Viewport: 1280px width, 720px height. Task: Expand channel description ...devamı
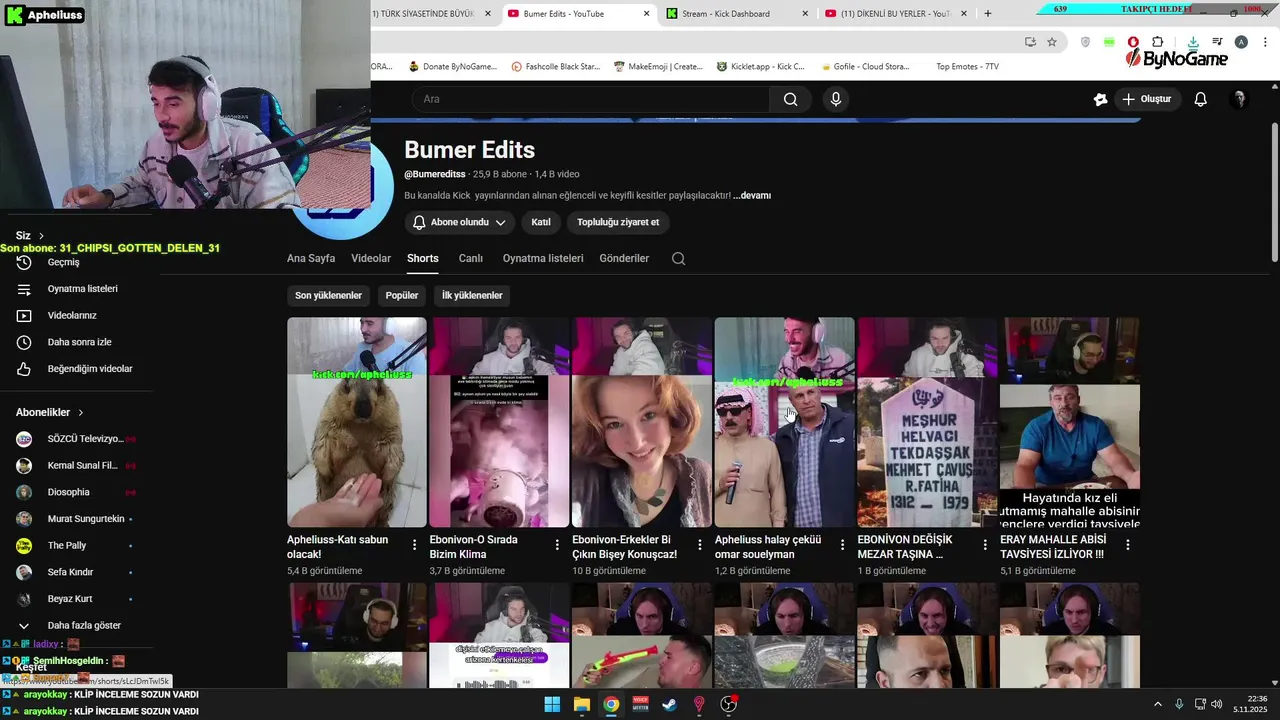[x=752, y=196]
